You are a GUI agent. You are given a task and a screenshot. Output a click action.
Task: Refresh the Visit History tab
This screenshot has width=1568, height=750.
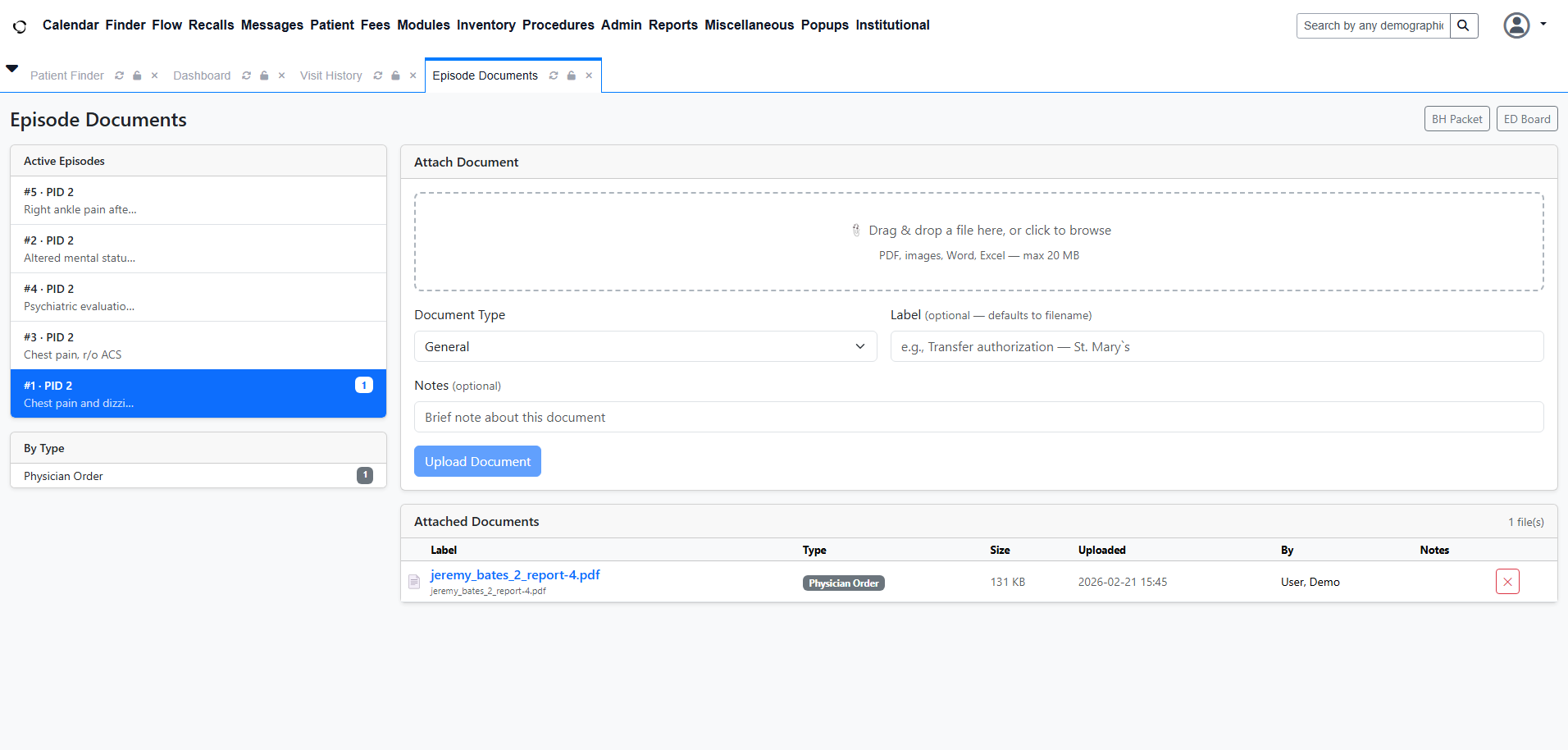coord(378,75)
